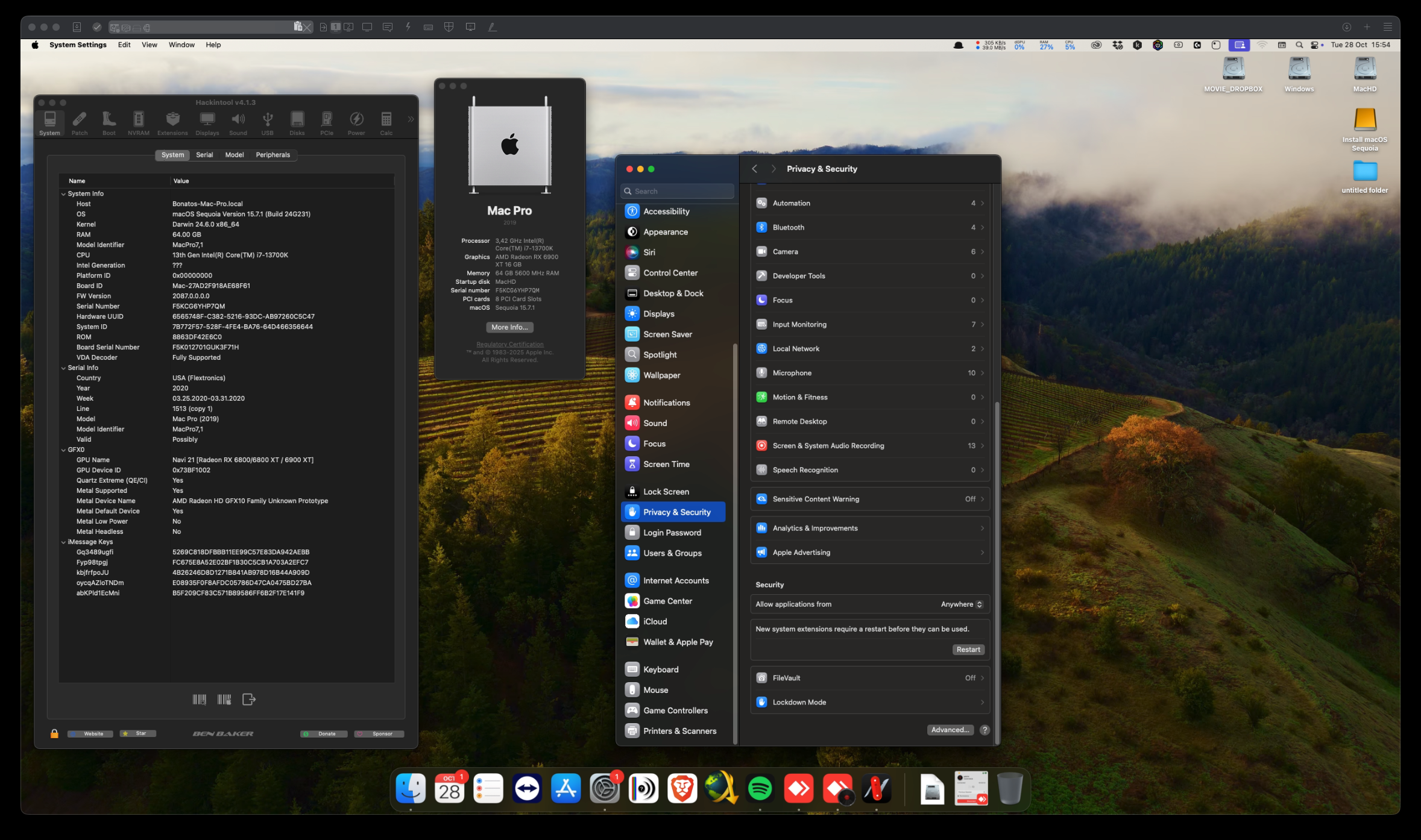This screenshot has height=840, width=1421.
Task: Click the export icon below the system table
Action: 249,699
